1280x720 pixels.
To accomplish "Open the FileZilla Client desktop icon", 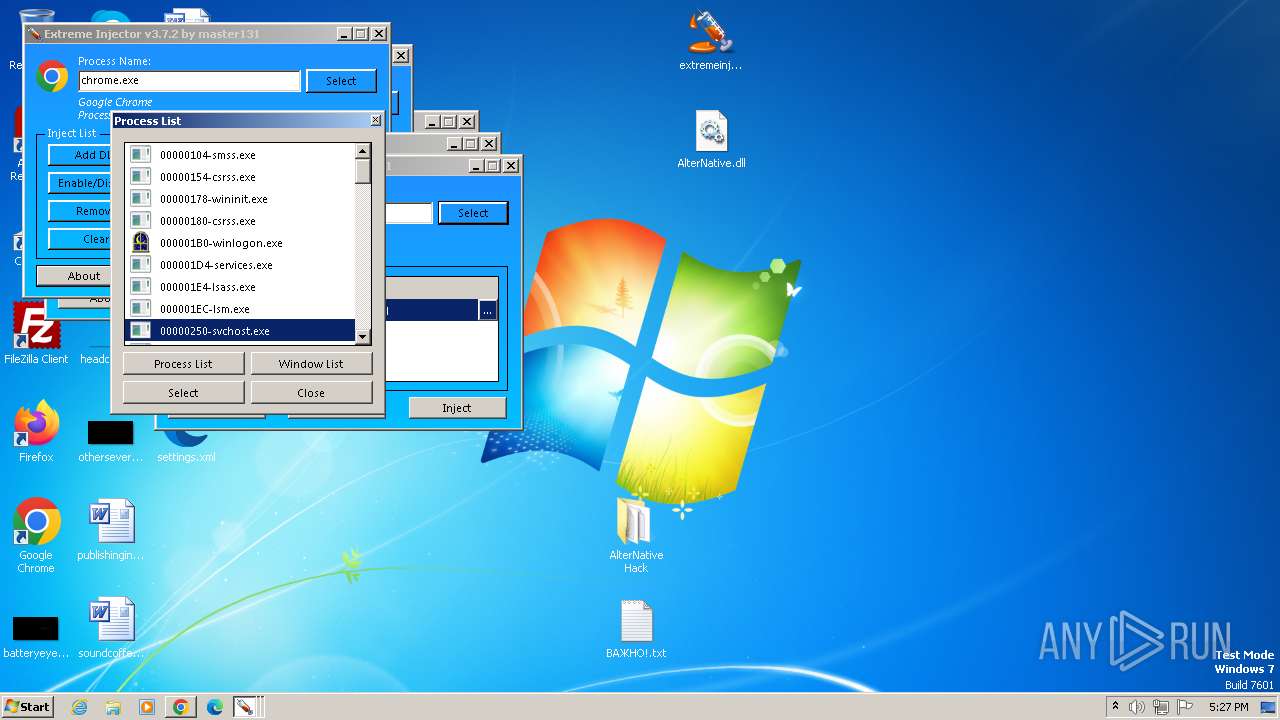I will (36, 334).
